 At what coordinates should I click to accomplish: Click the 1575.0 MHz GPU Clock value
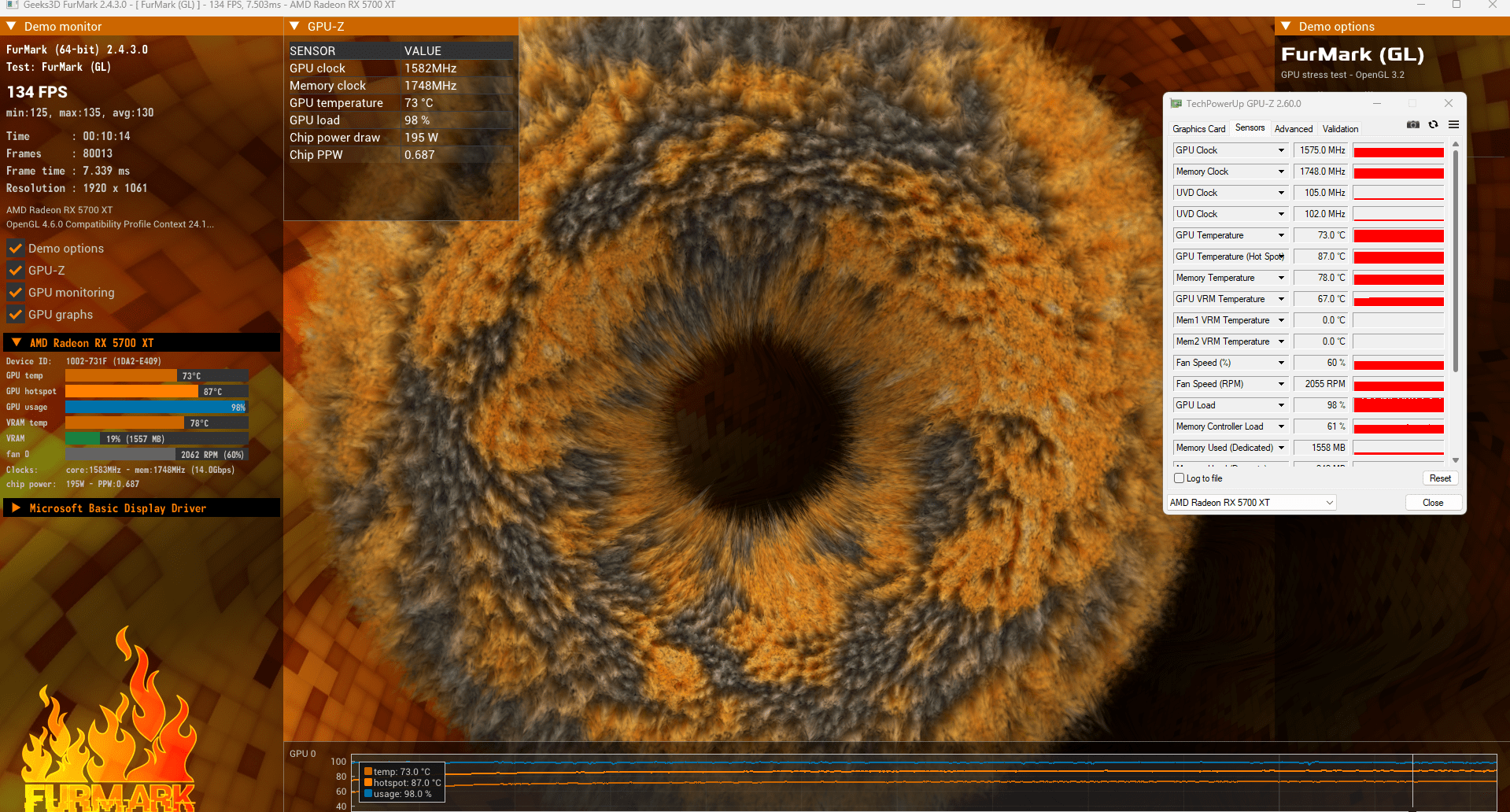click(1321, 150)
